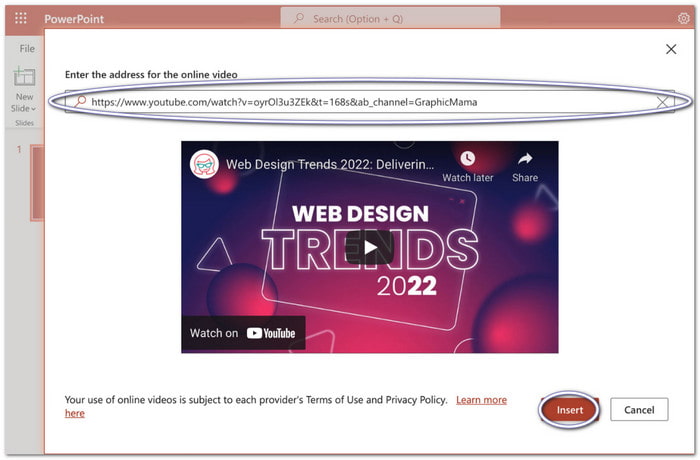Click the Search (Option + Q) box
Image resolution: width=700 pixels, height=460 pixels.
[x=390, y=18]
